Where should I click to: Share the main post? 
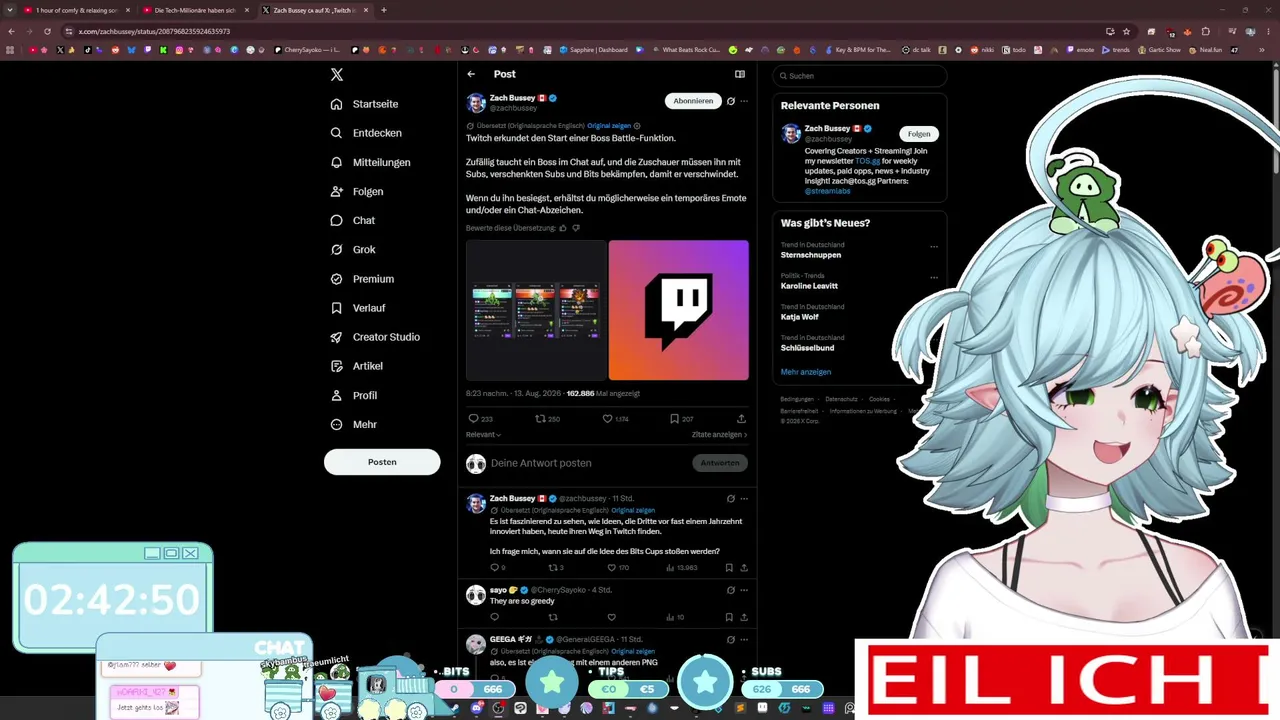click(x=741, y=419)
